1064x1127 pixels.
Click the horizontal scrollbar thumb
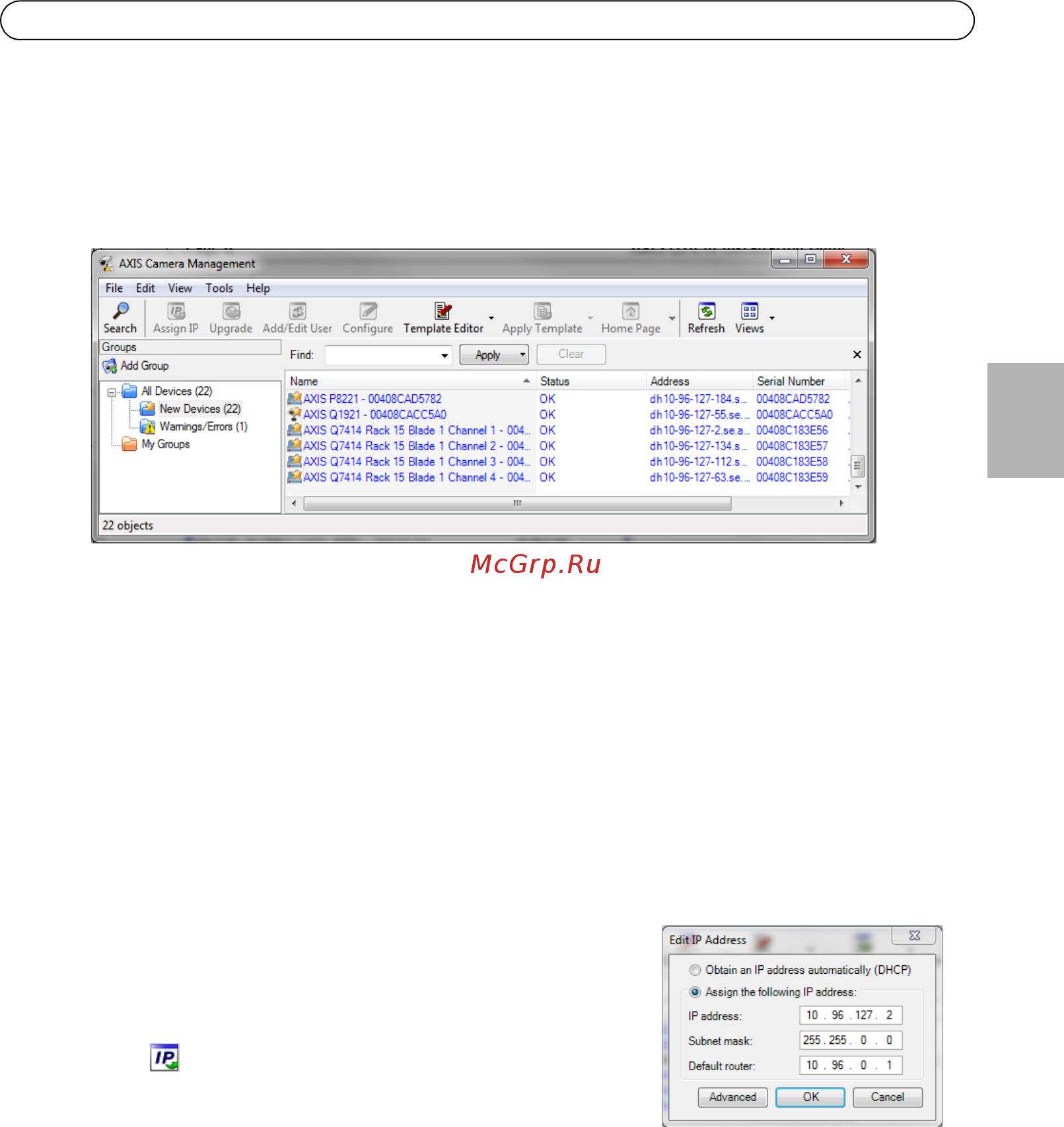pos(517,503)
